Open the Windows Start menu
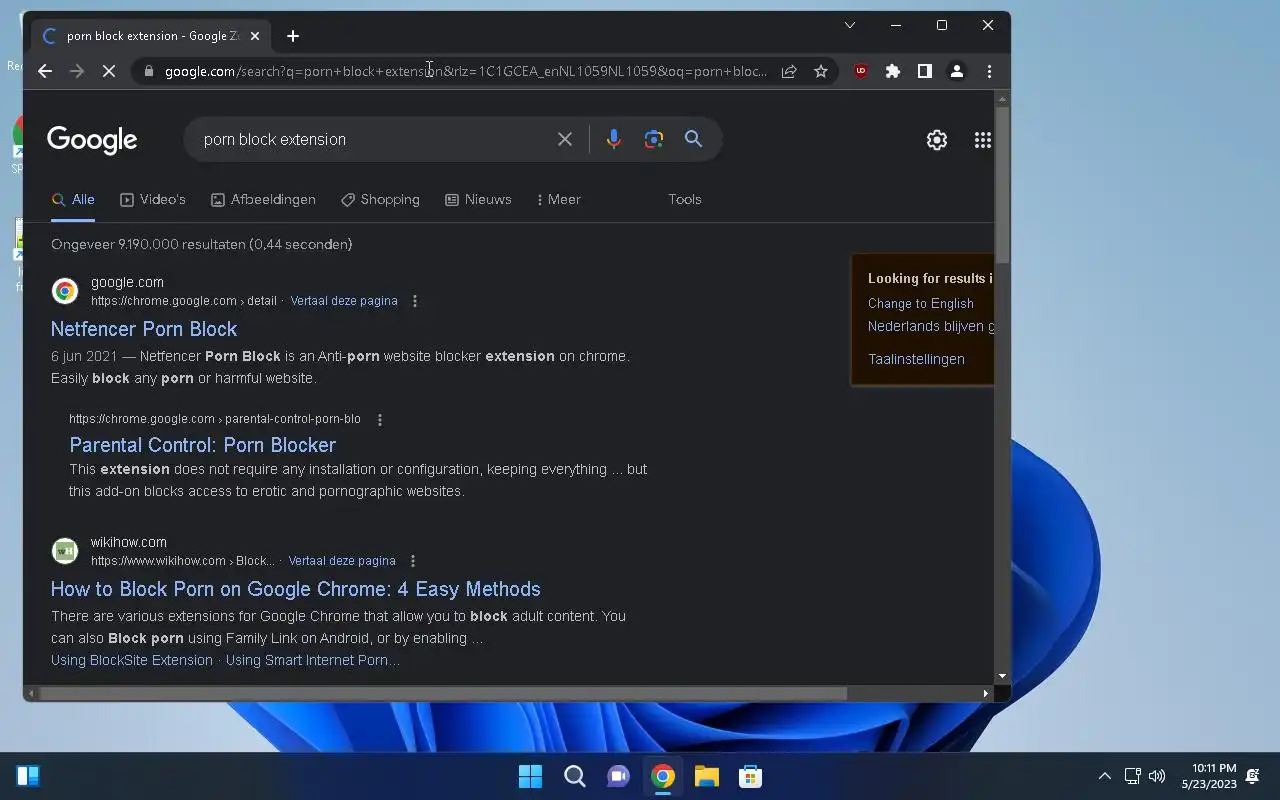The width and height of the screenshot is (1280, 800). (530, 776)
